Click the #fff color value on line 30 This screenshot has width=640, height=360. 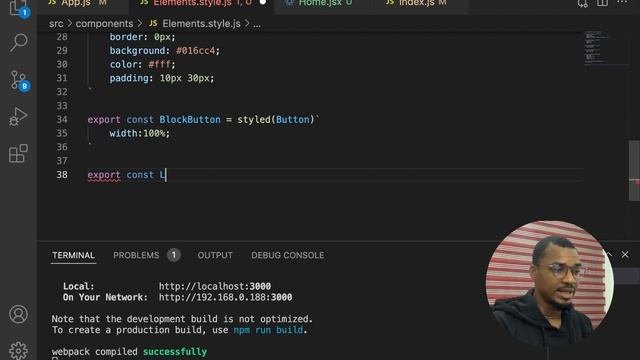159,64
